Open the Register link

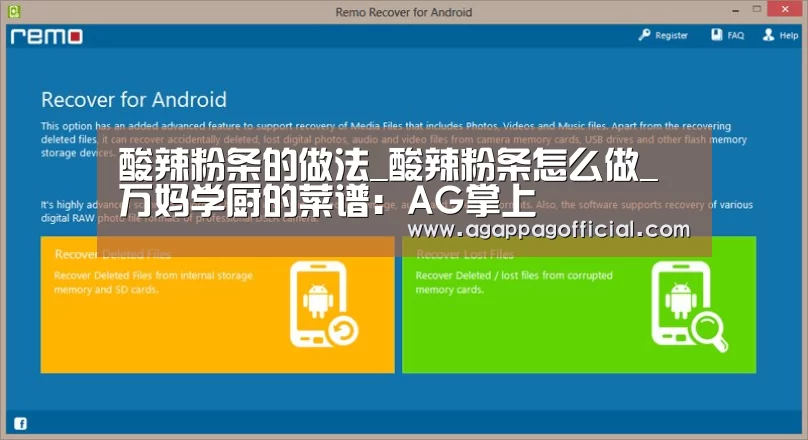671,36
